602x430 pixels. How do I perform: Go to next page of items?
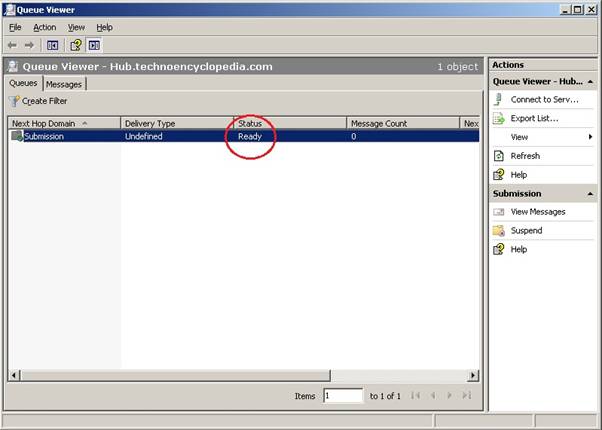450,395
